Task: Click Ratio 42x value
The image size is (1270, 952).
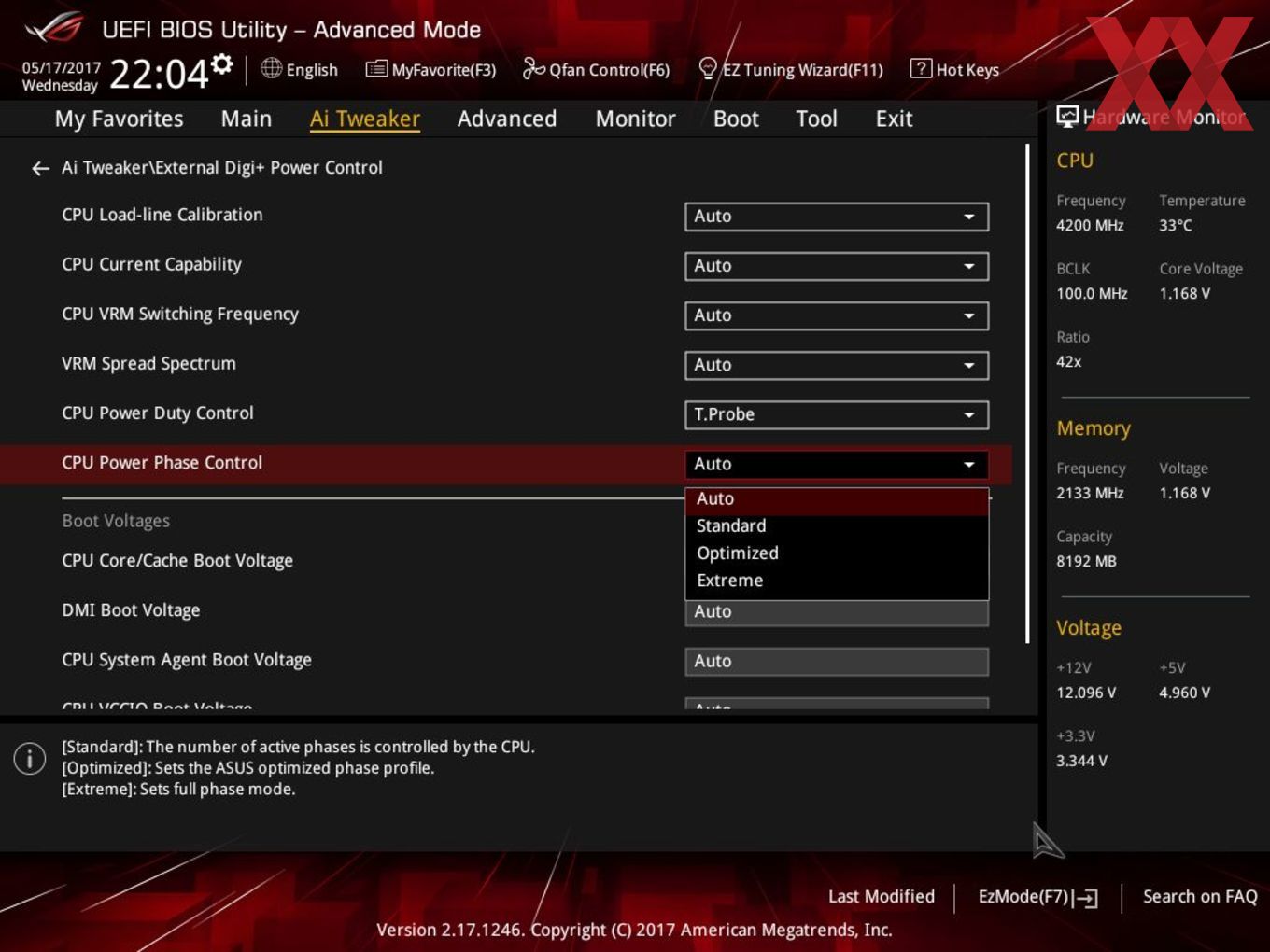Action: (1068, 361)
